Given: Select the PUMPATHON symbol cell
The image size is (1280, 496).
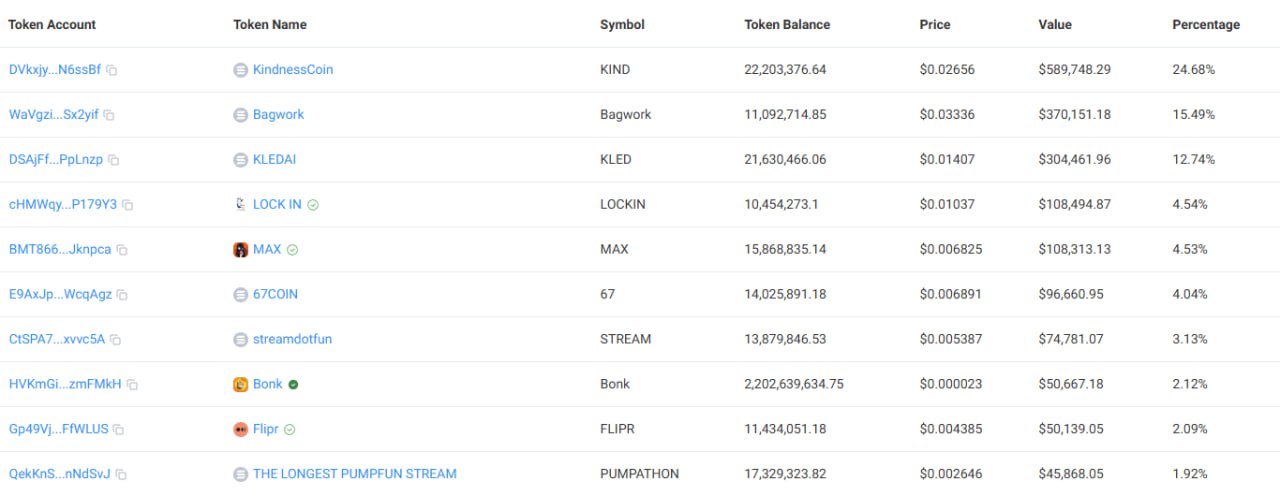Looking at the screenshot, I should pos(640,475).
